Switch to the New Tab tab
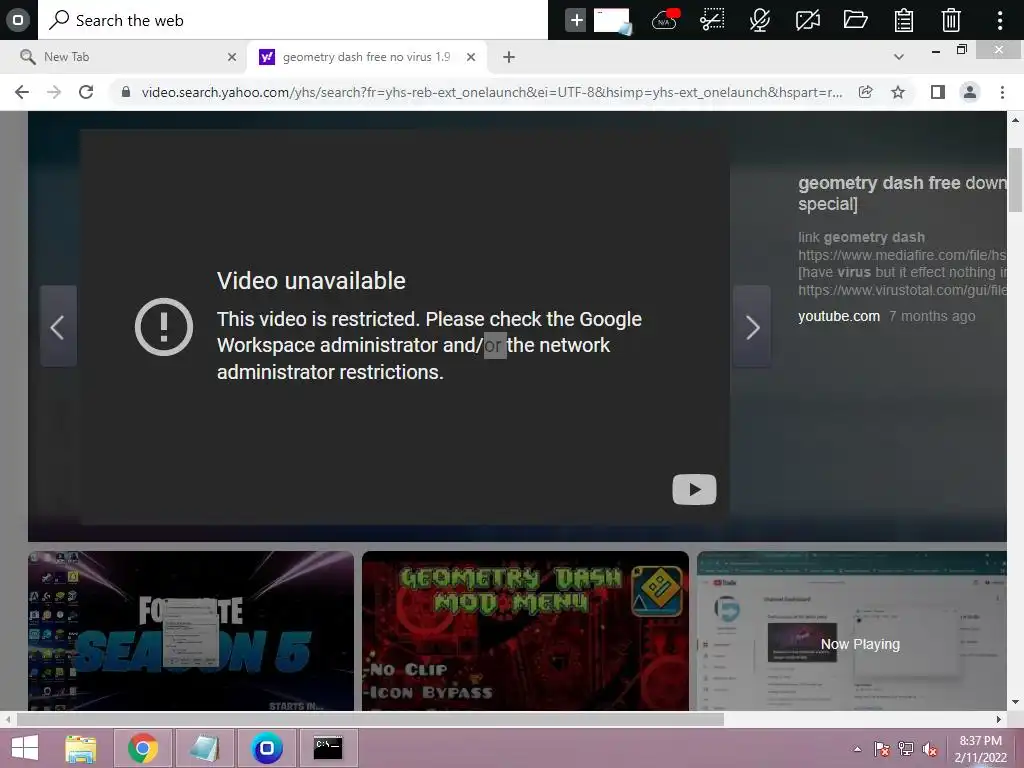The height and width of the screenshot is (768, 1024). pos(124,57)
